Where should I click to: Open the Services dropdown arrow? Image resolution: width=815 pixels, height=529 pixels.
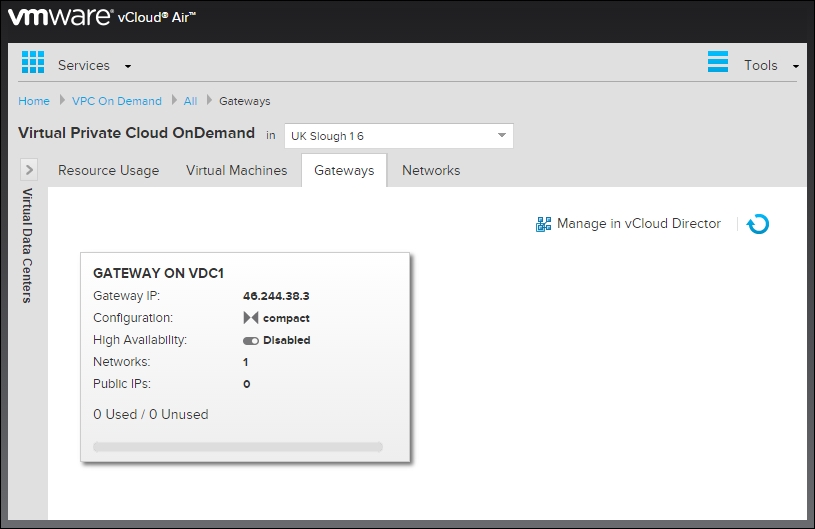coord(128,67)
